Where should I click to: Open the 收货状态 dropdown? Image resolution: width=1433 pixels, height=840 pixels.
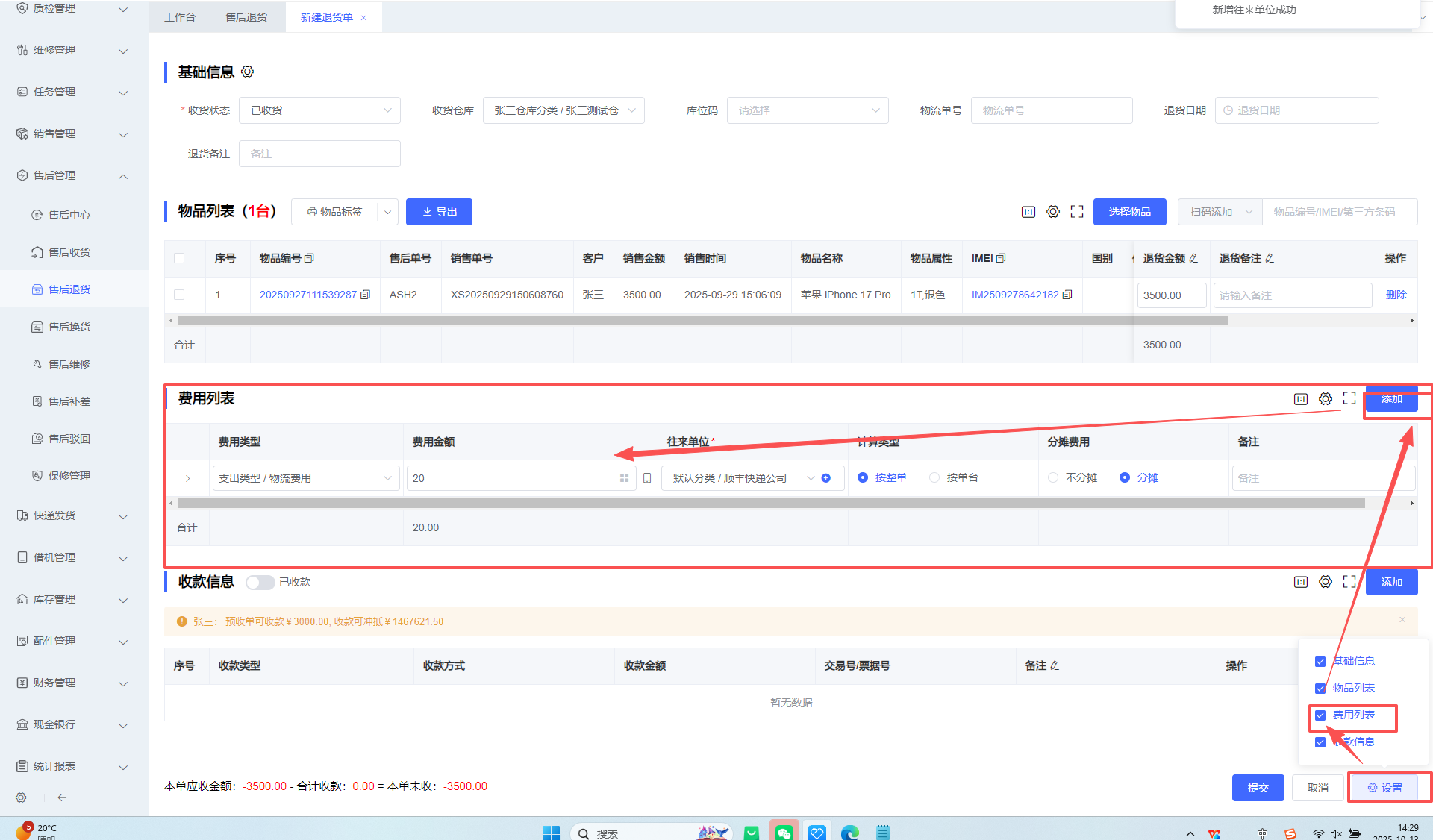coord(319,110)
